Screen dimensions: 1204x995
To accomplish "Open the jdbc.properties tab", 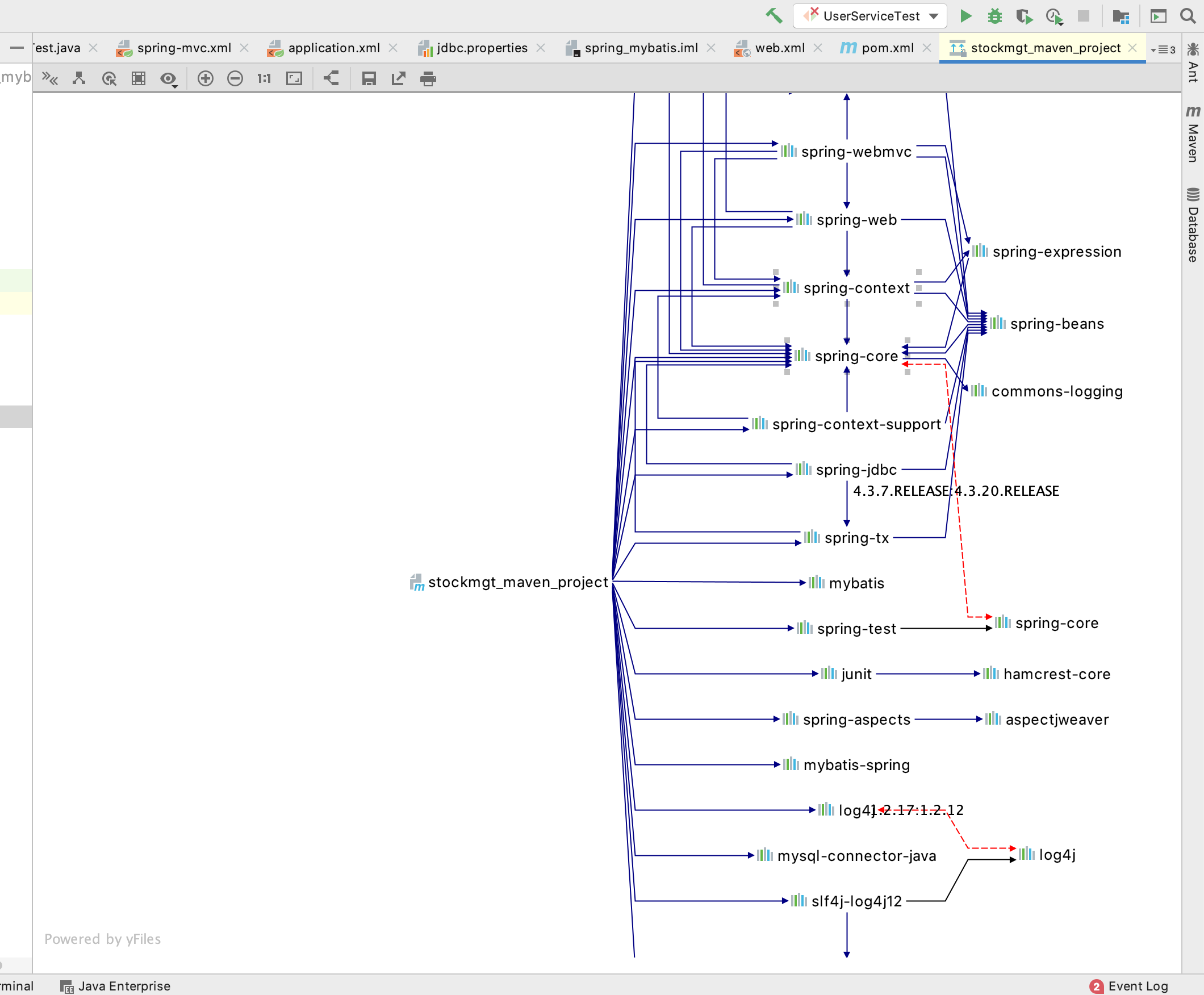I will pyautogui.click(x=482, y=48).
